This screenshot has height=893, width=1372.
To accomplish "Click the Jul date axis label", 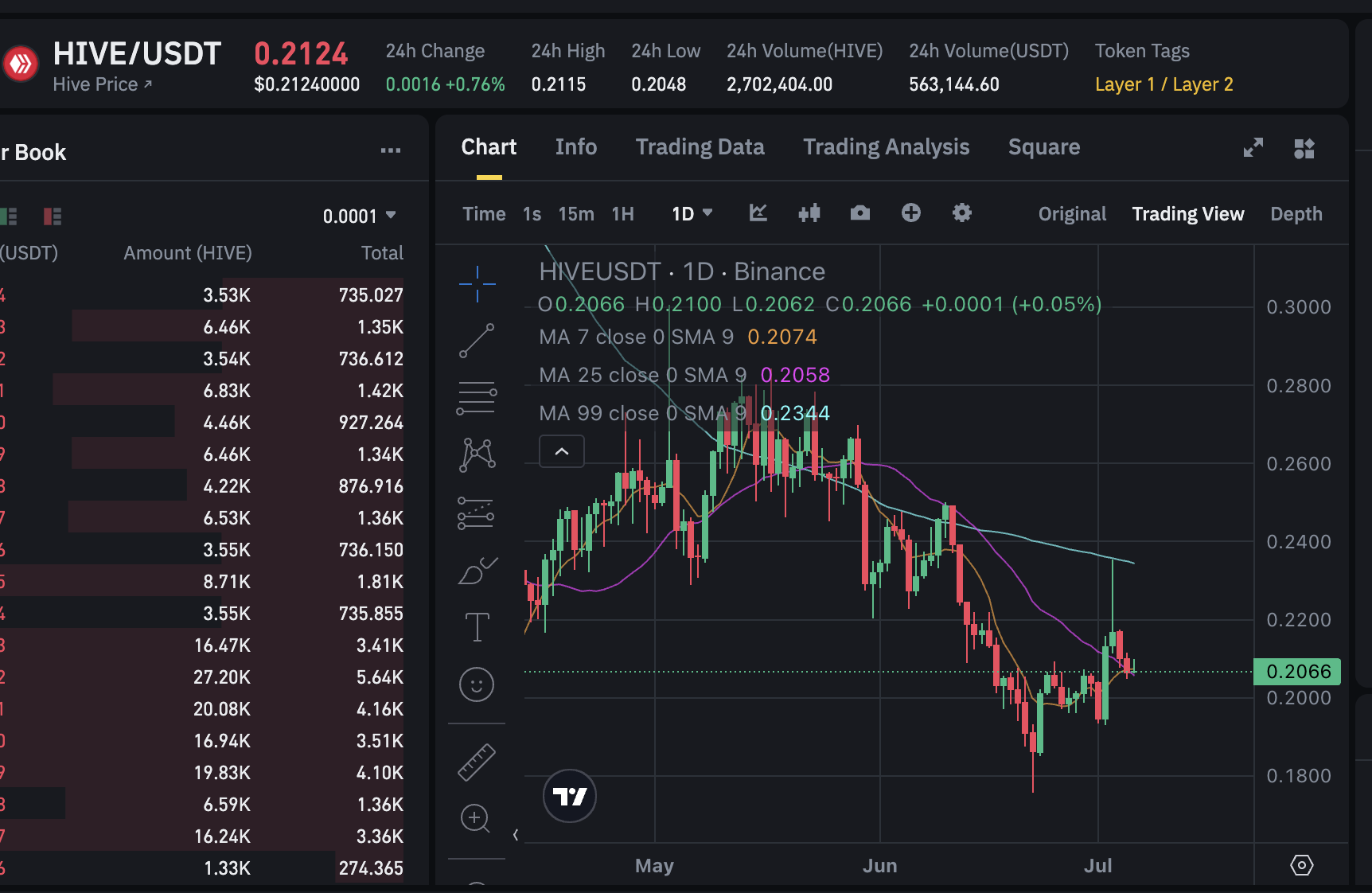I will [1097, 866].
